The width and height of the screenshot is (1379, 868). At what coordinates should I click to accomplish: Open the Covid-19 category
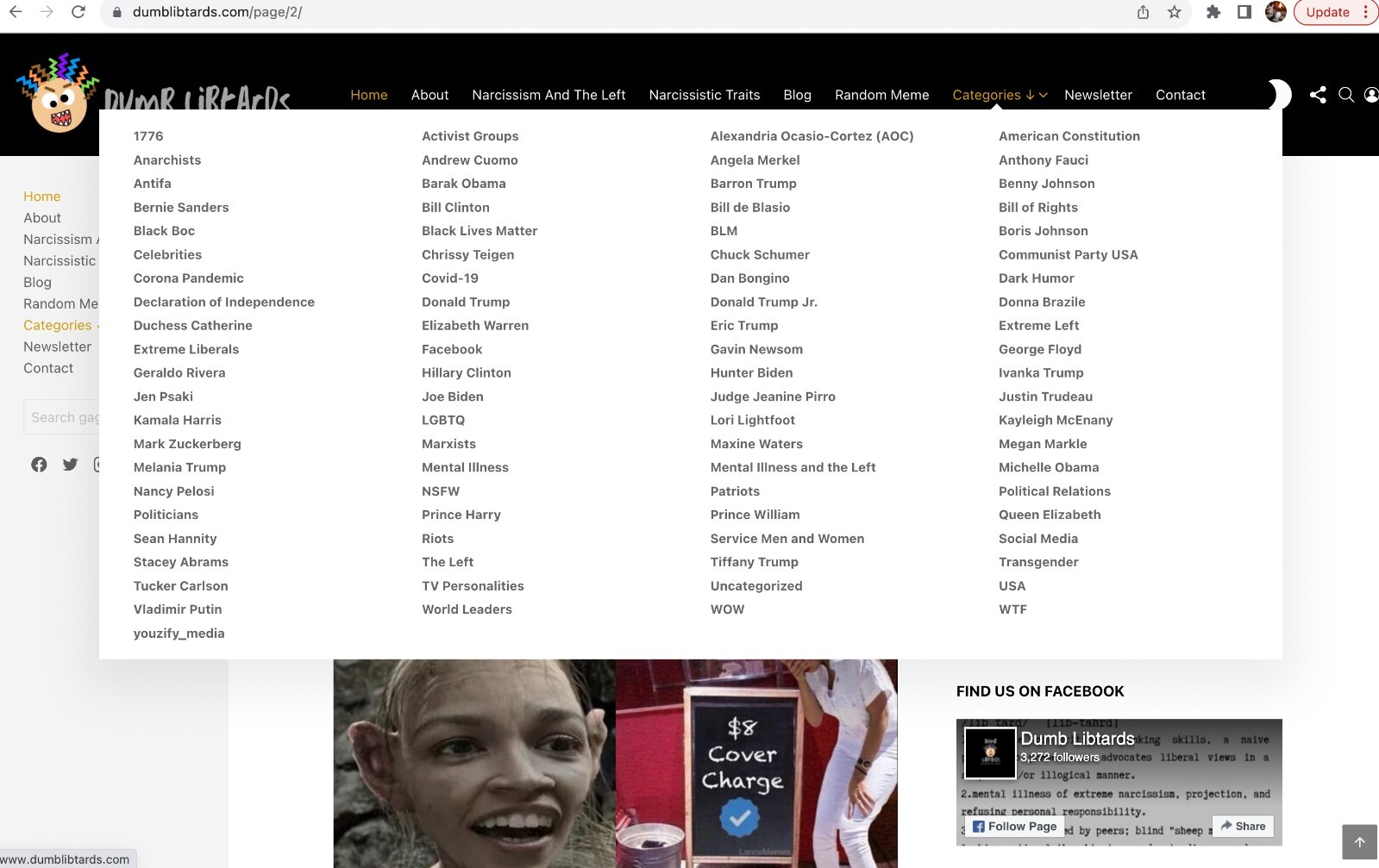(450, 278)
